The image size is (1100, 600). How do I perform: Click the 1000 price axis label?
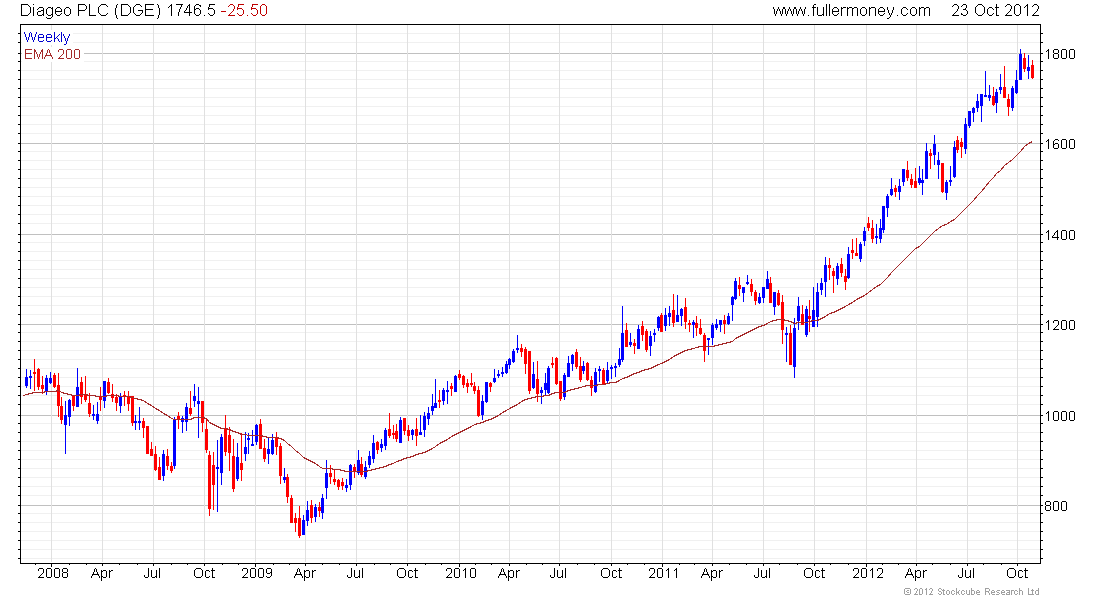(1060, 415)
